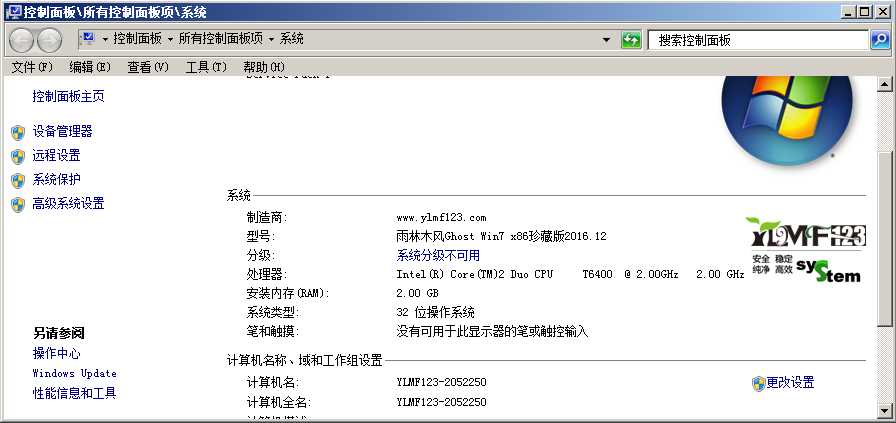Screen dimensions: 896x423
Task: Minimize the System window
Action: 849,11
